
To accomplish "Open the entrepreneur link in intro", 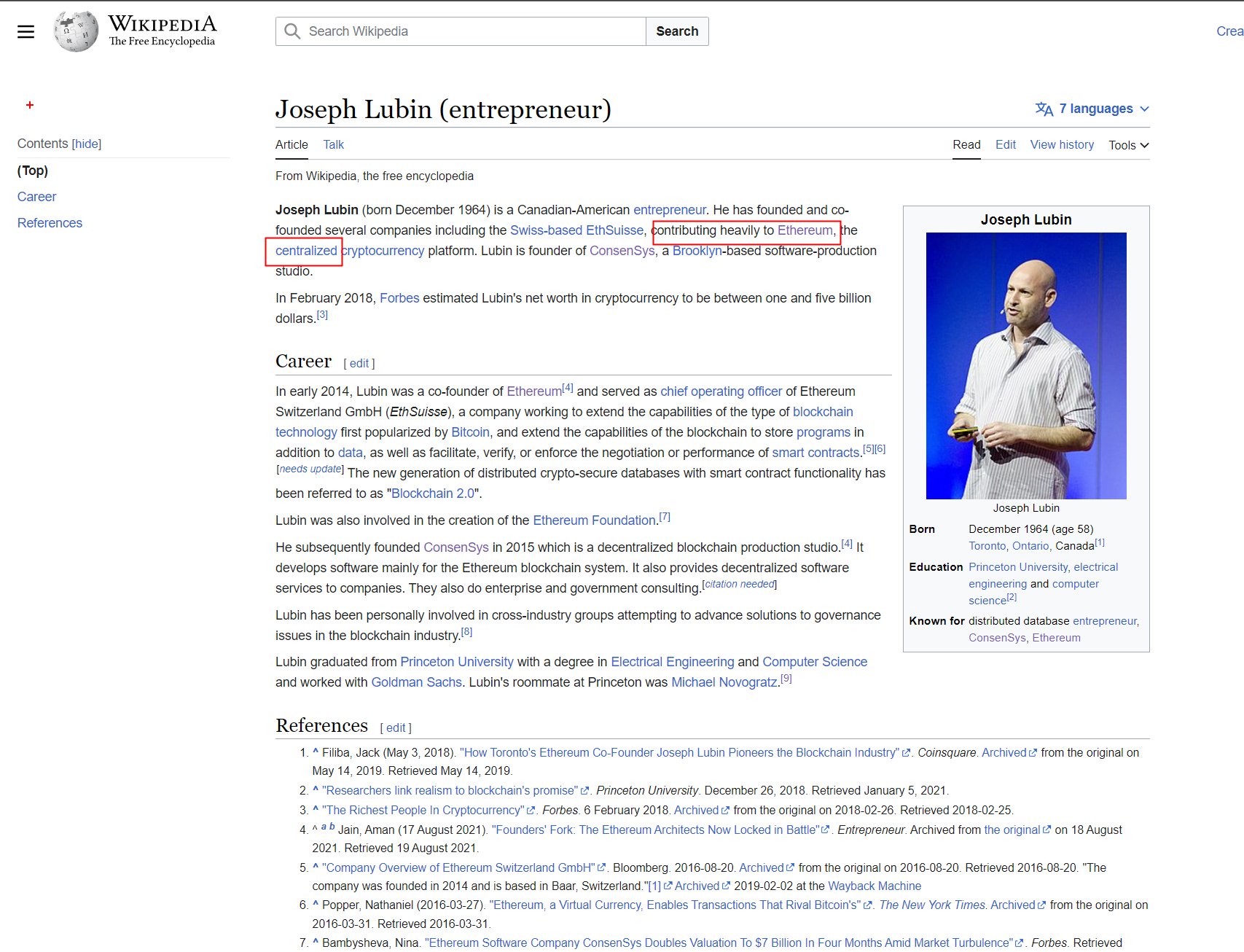I will click(x=670, y=210).
